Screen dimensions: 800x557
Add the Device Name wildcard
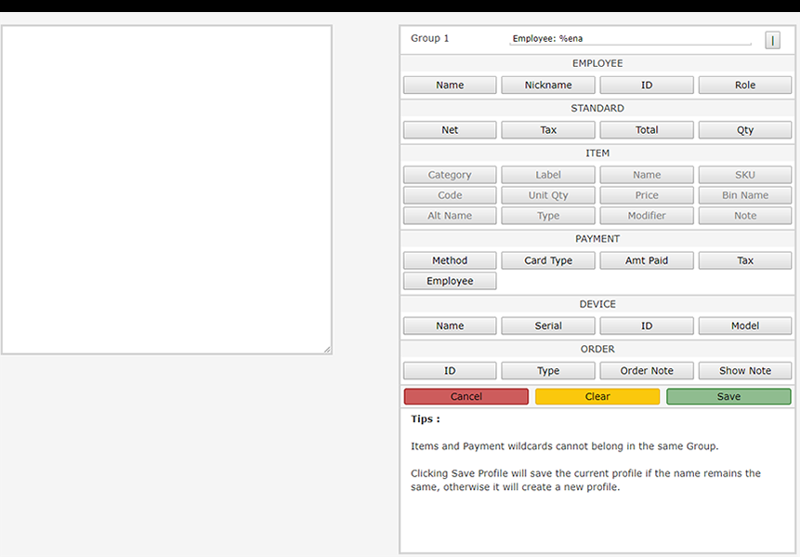pos(449,326)
